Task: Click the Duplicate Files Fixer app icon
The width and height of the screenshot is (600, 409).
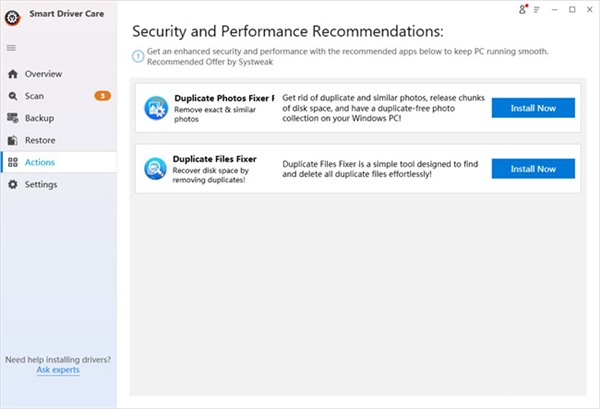Action: [156, 168]
